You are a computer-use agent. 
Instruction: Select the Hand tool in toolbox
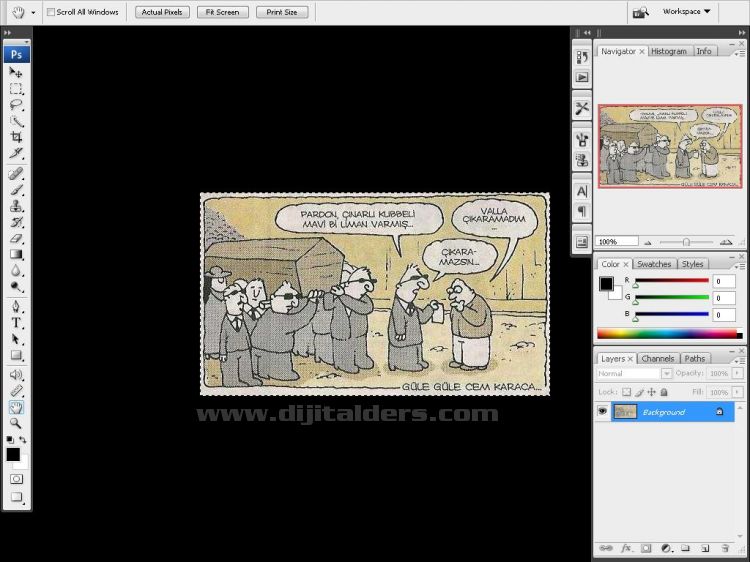16,408
